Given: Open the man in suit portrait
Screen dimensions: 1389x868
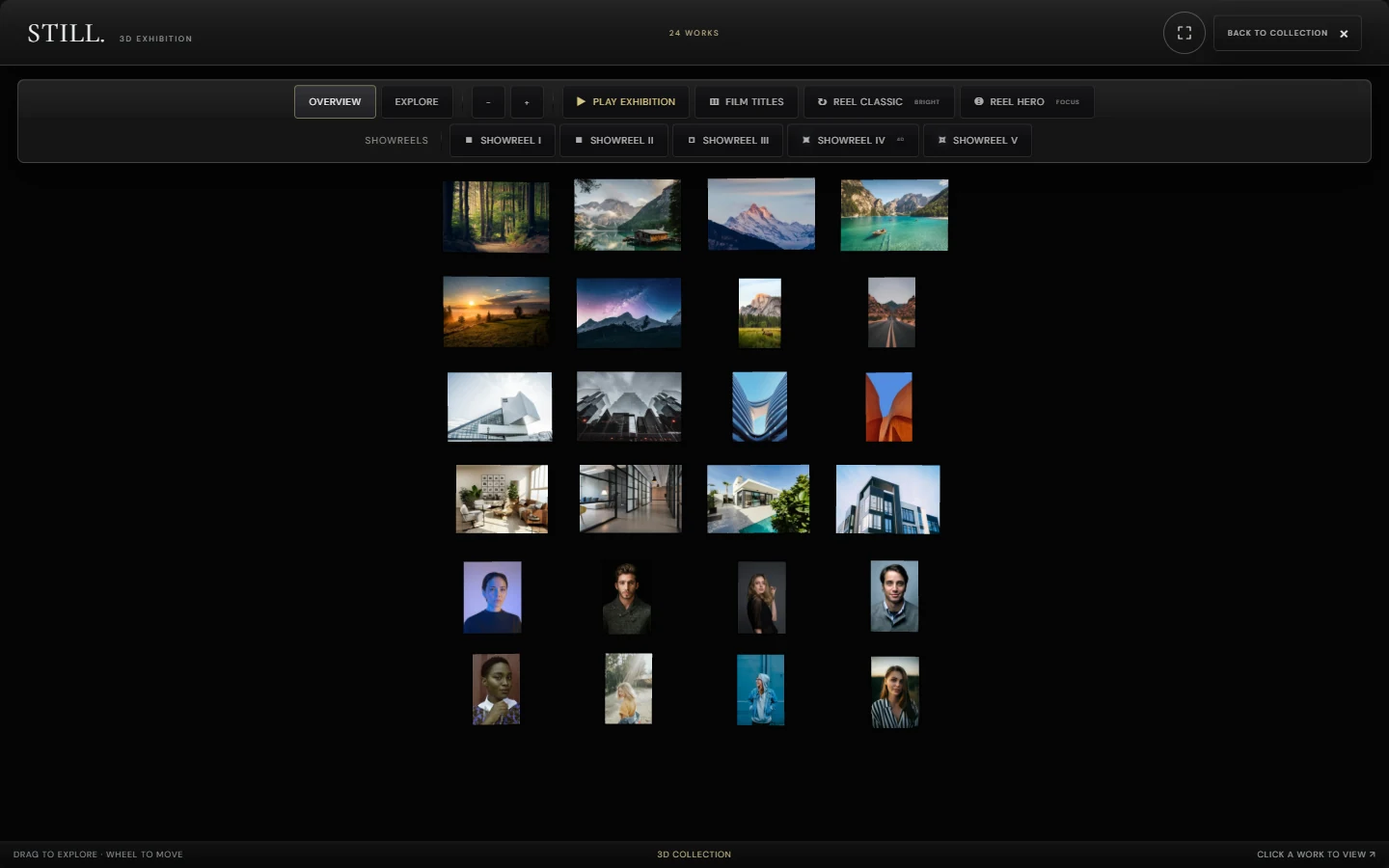Looking at the screenshot, I should [894, 596].
